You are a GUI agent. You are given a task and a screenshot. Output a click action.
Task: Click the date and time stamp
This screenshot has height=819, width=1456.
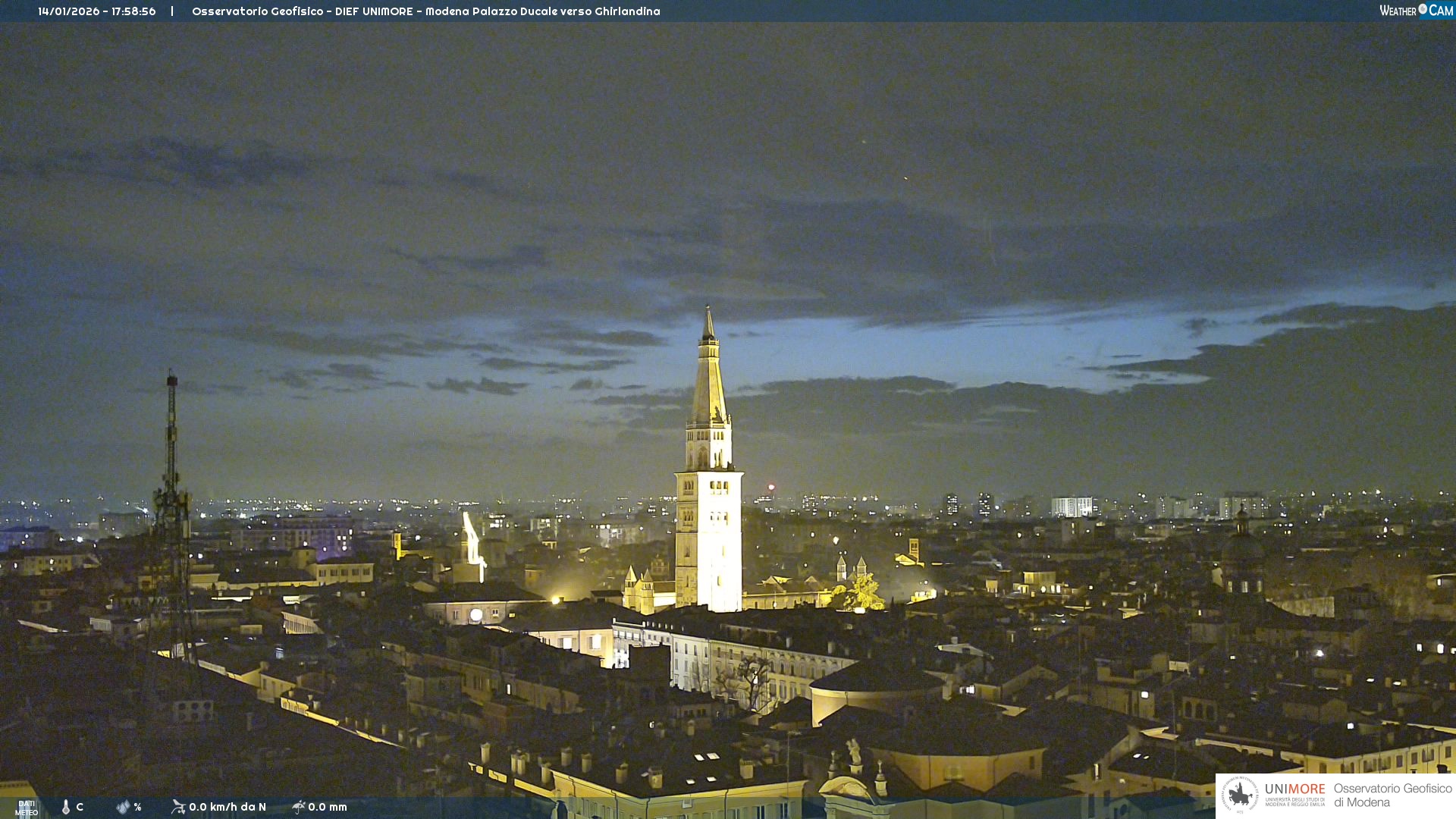point(97,11)
